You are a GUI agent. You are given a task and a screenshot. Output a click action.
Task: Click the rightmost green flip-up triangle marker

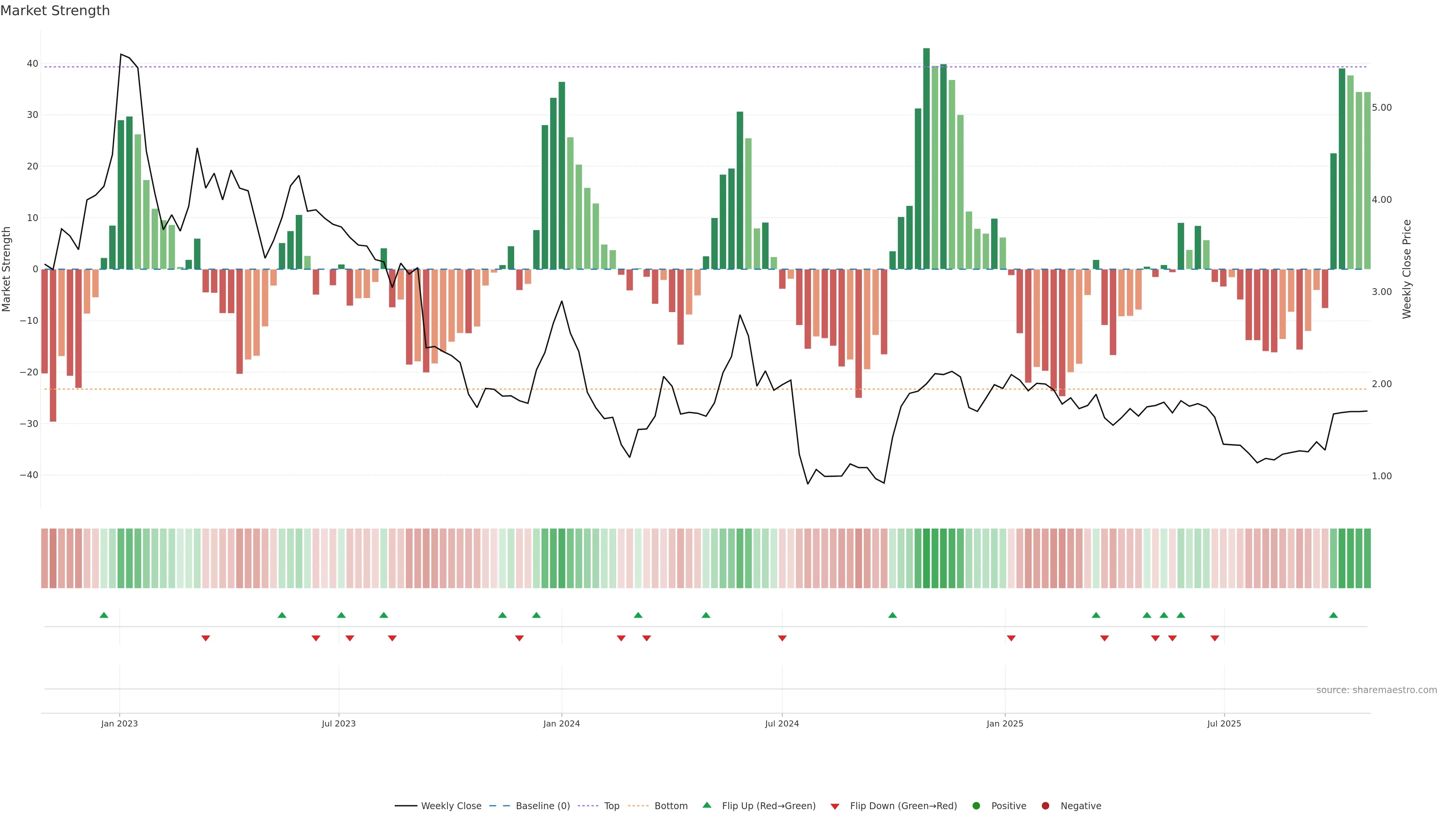(x=1334, y=615)
